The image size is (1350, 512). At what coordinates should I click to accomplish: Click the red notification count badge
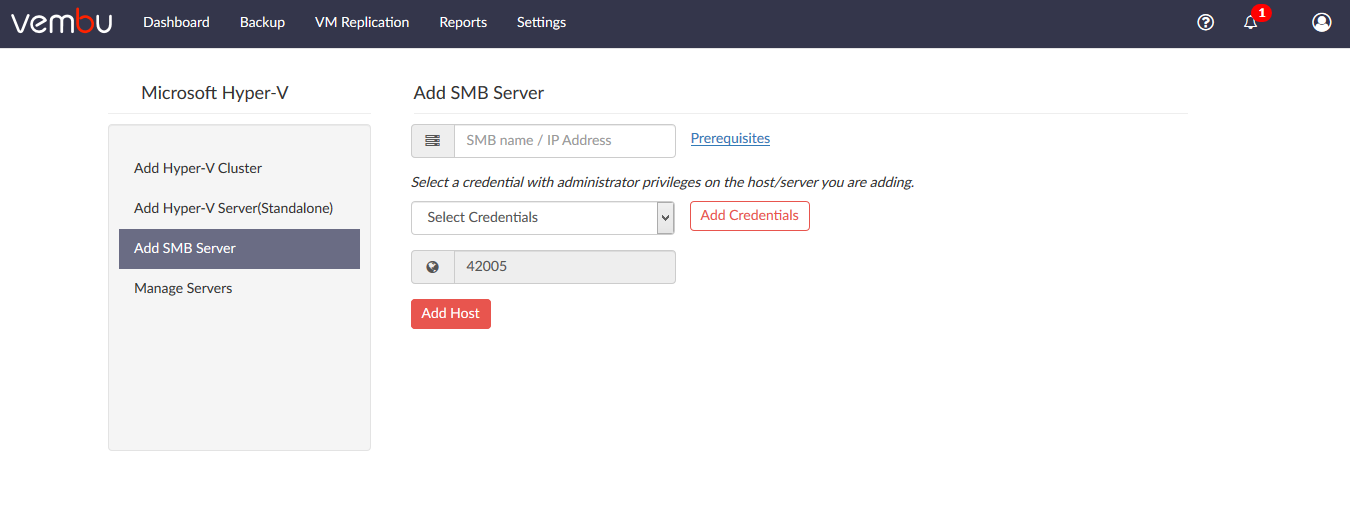1262,13
